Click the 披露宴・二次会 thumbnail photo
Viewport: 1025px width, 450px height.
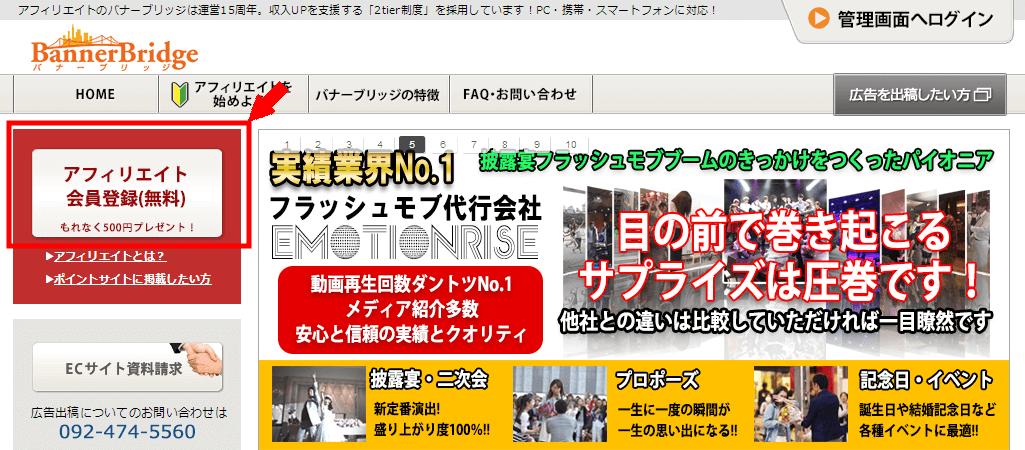[319, 403]
